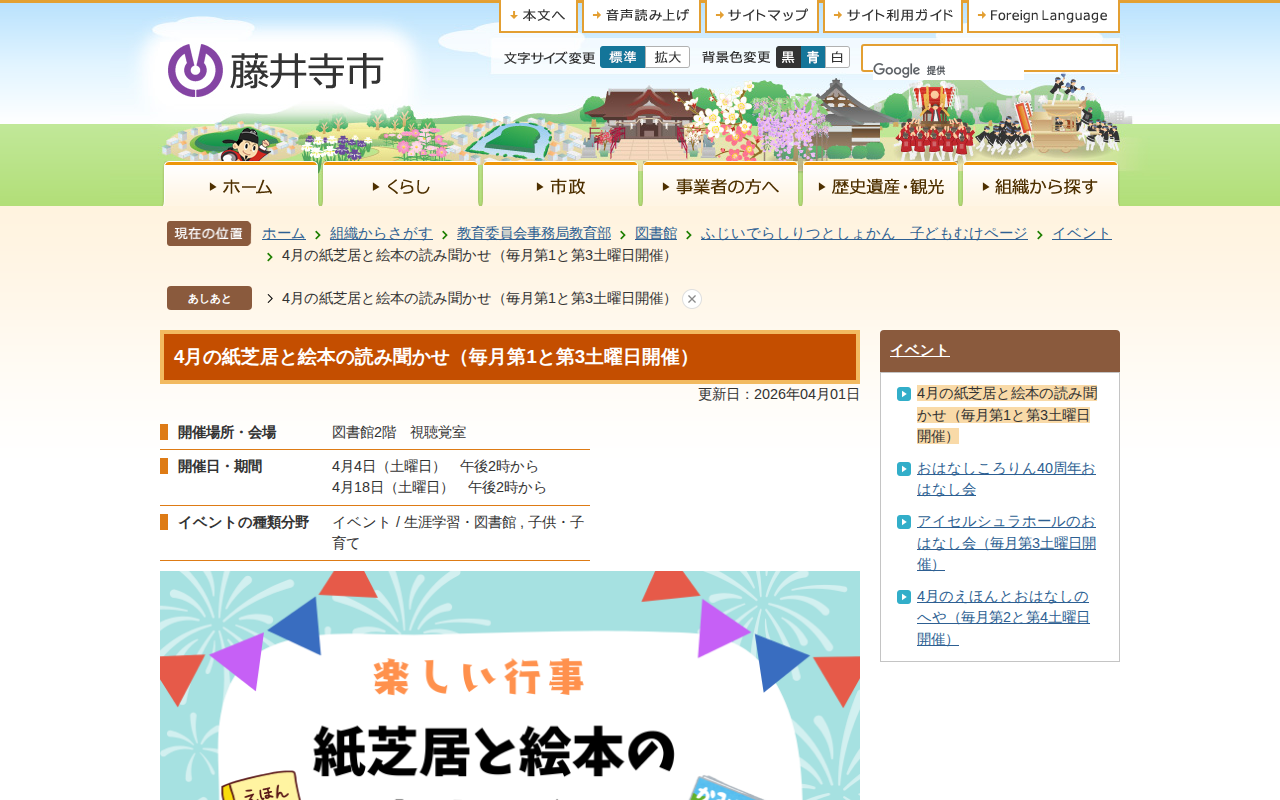Open the サイトマップ page

click(x=762, y=16)
